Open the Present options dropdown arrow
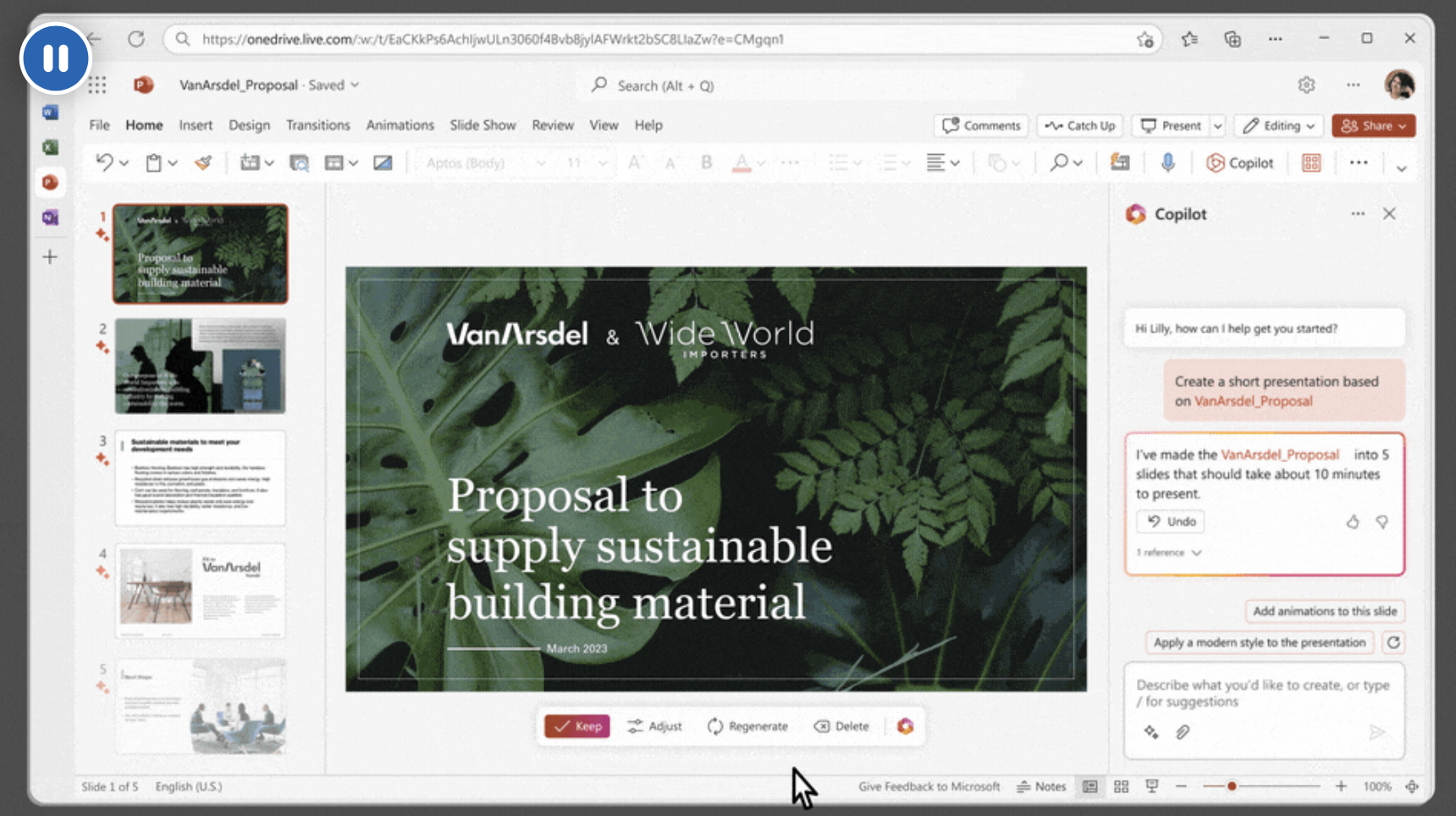1456x816 pixels. point(1218,126)
